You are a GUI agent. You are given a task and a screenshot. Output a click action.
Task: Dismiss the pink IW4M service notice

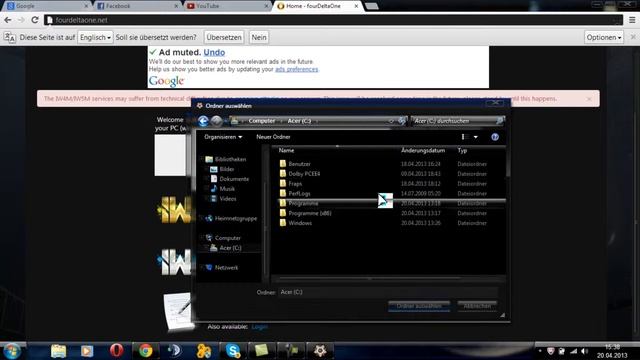coord(589,99)
